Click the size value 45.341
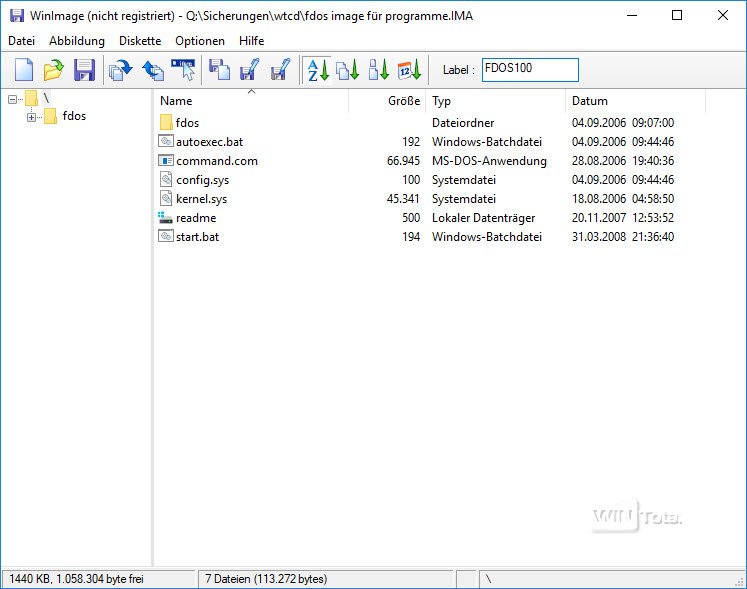The width and height of the screenshot is (747, 589). (x=404, y=199)
